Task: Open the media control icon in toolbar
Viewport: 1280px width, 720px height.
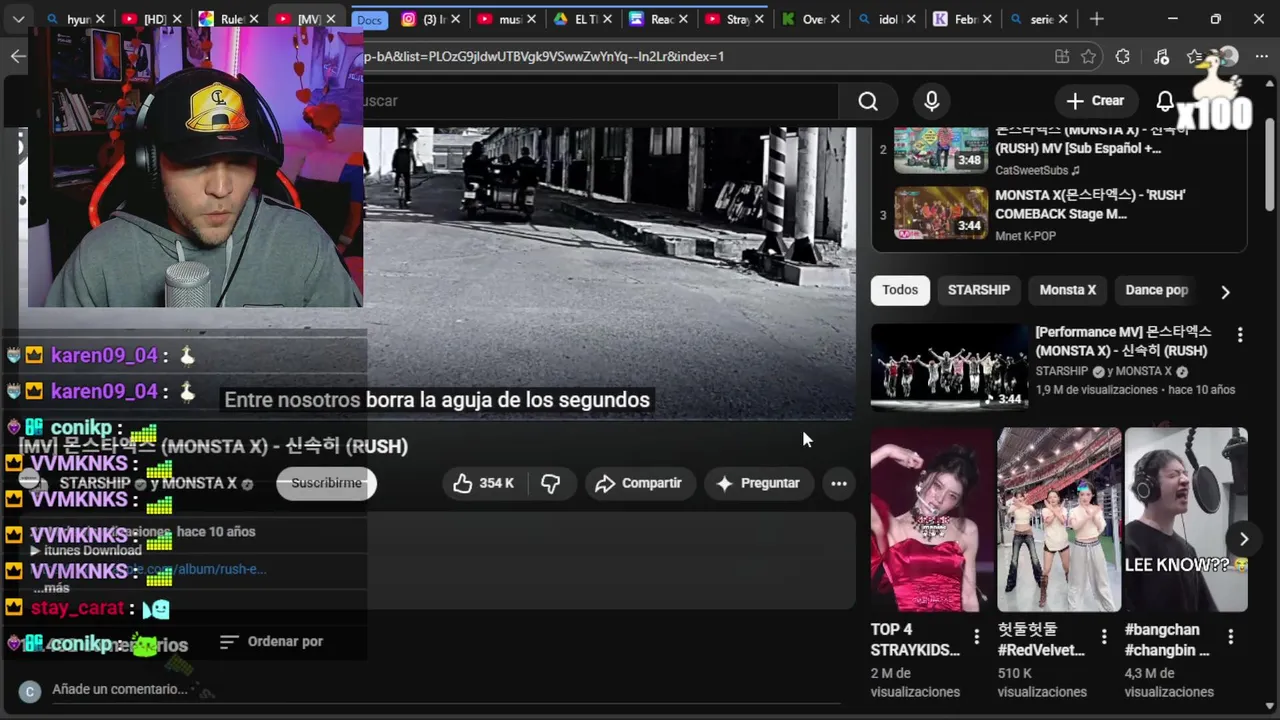Action: click(1161, 57)
